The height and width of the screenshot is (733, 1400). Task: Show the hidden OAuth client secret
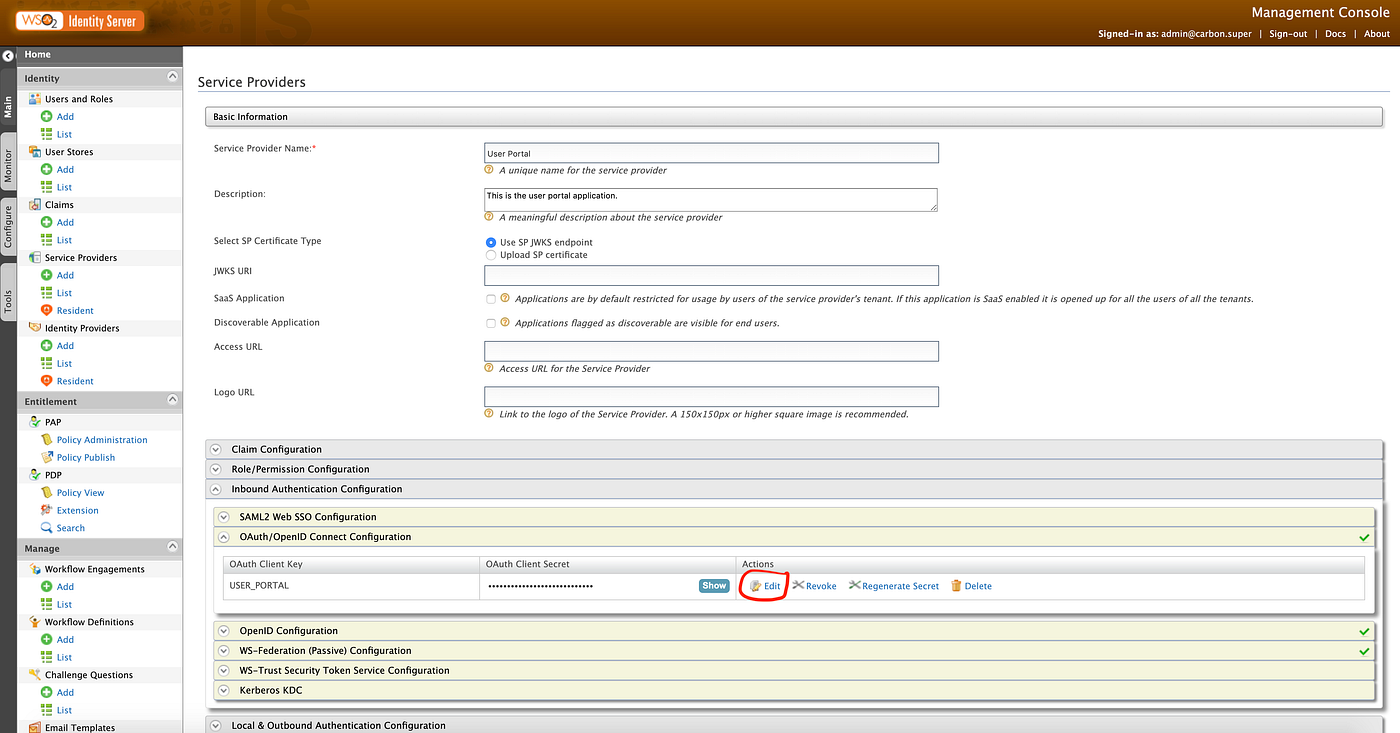(713, 585)
